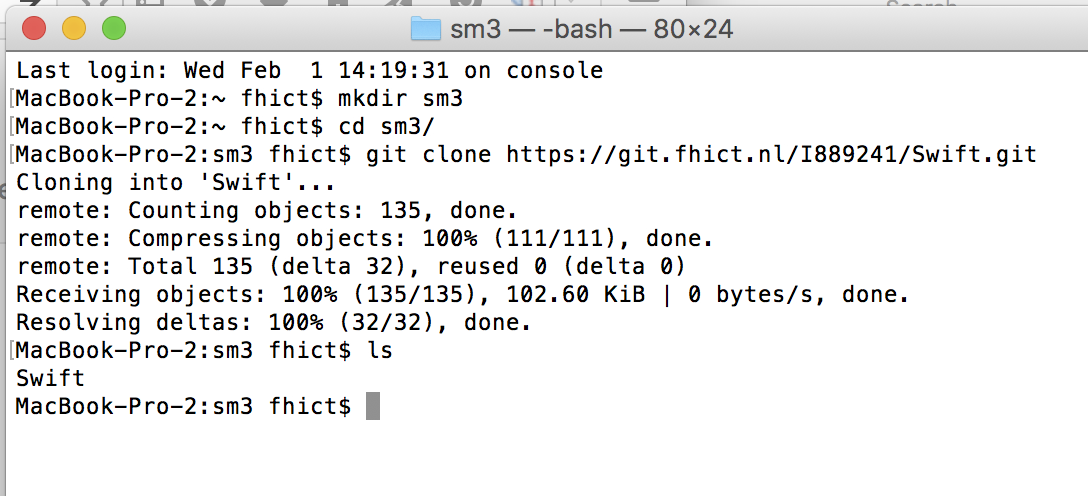This screenshot has width=1088, height=496.
Task: Click the "mkdir sm3" command text
Action: (x=402, y=99)
